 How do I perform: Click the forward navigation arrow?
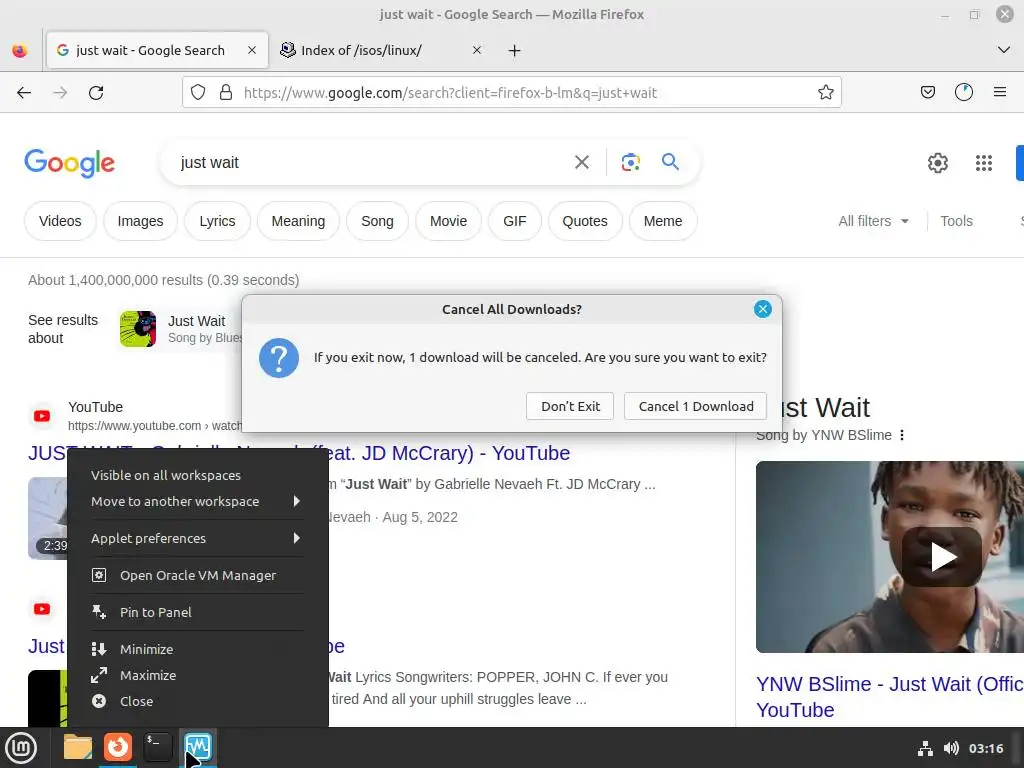pyautogui.click(x=60, y=93)
